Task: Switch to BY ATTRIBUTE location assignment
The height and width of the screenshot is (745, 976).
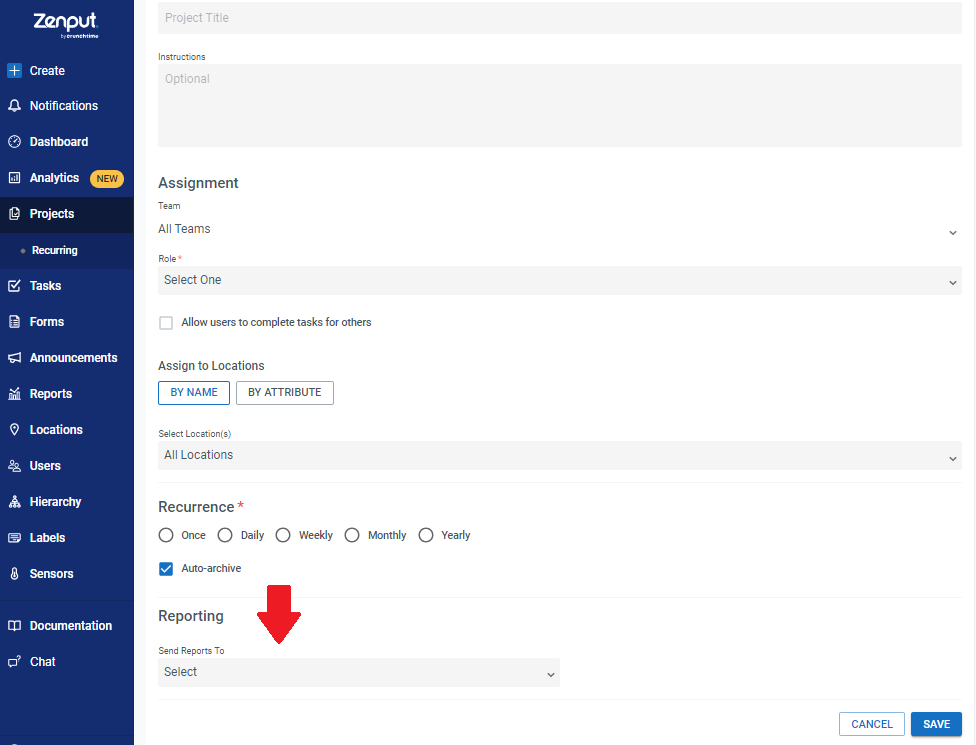Action: (284, 393)
